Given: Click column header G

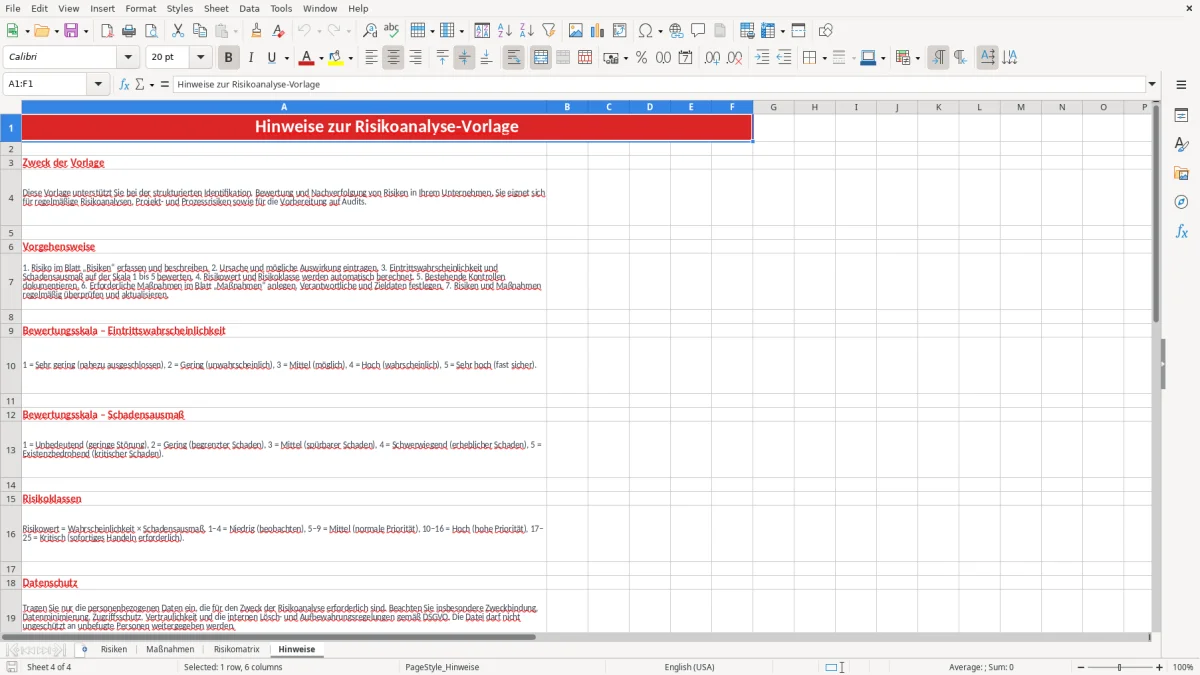Looking at the screenshot, I should tap(773, 107).
